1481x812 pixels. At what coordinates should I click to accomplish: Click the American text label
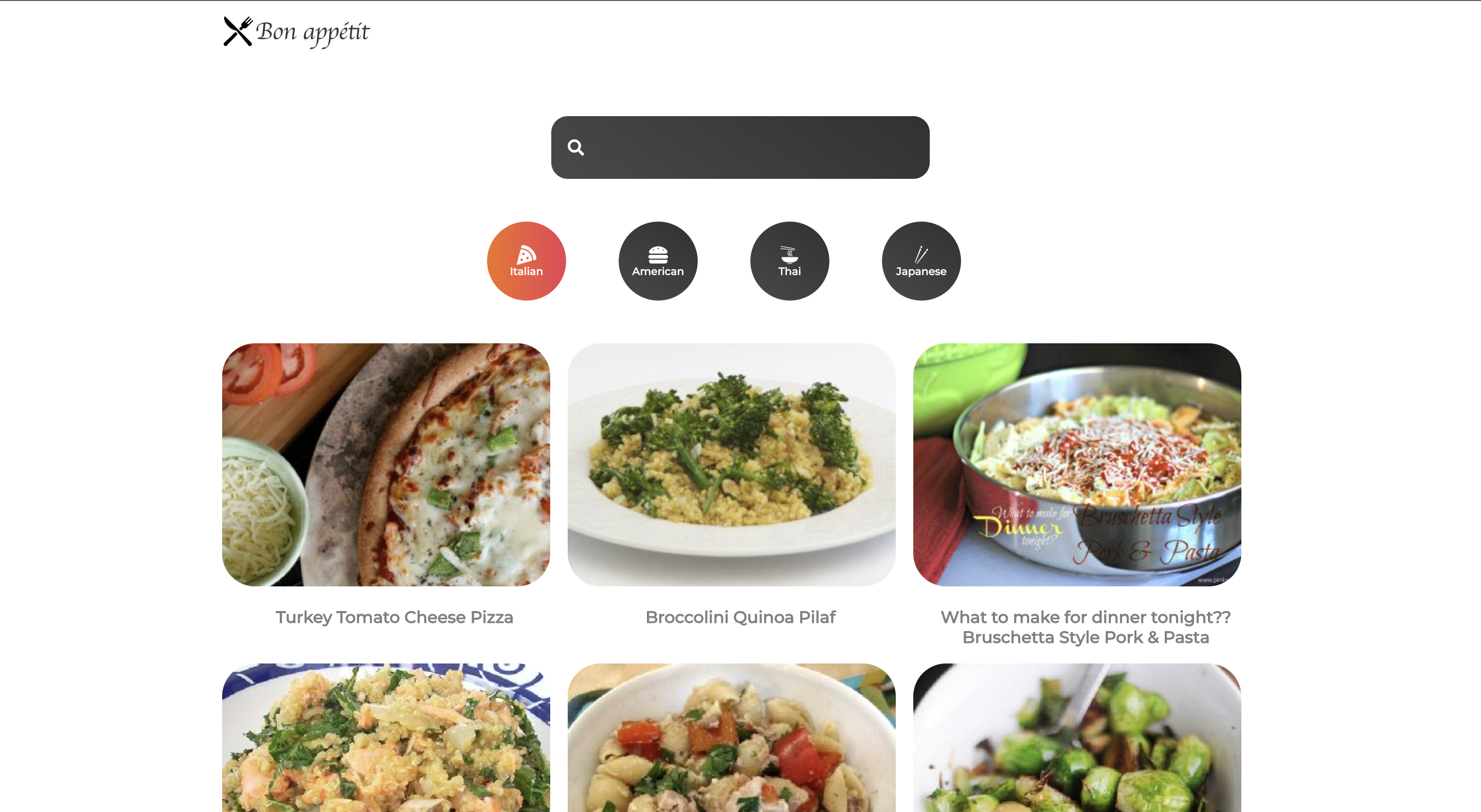pyautogui.click(x=658, y=271)
